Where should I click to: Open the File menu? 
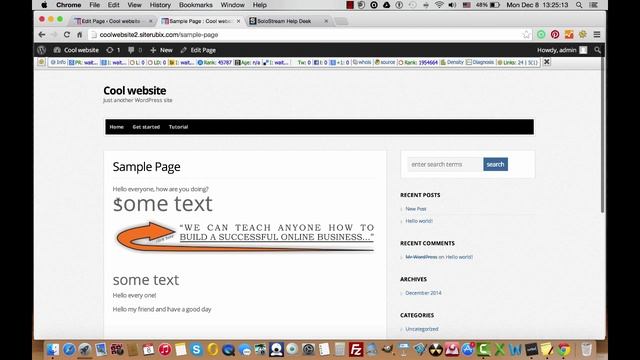(x=94, y=5)
